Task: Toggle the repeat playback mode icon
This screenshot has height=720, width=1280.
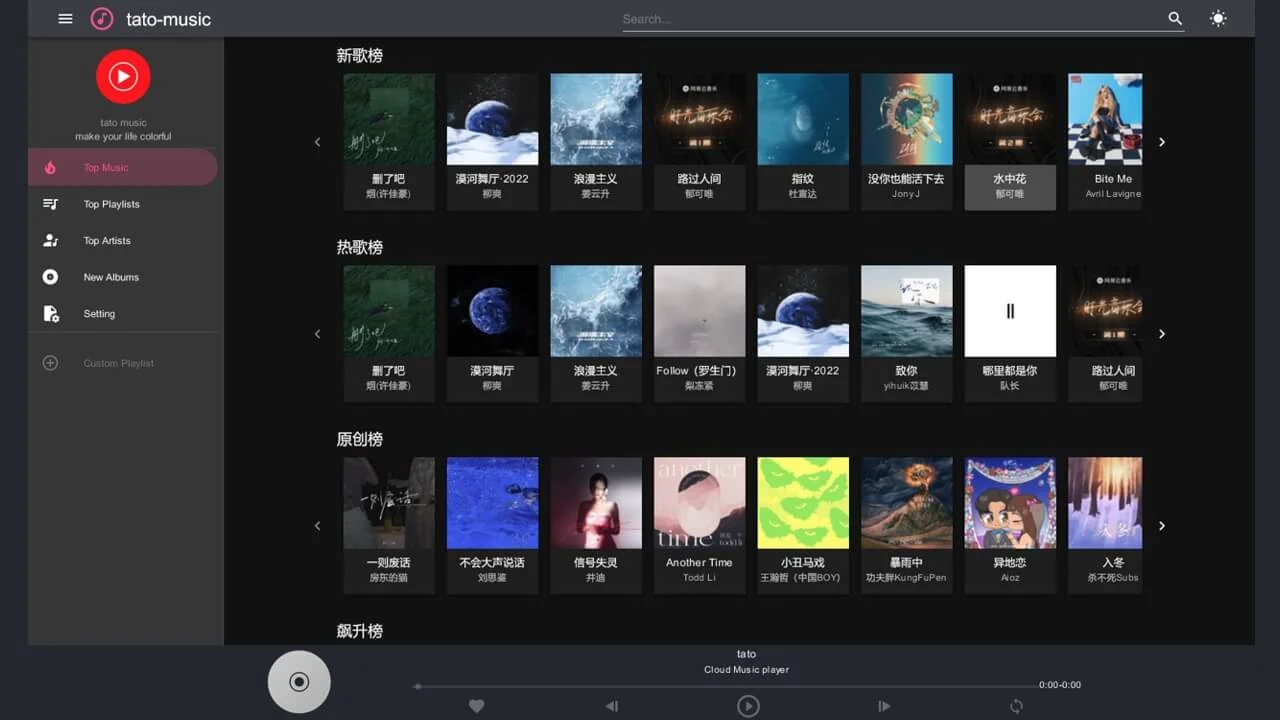Action: pos(1016,706)
